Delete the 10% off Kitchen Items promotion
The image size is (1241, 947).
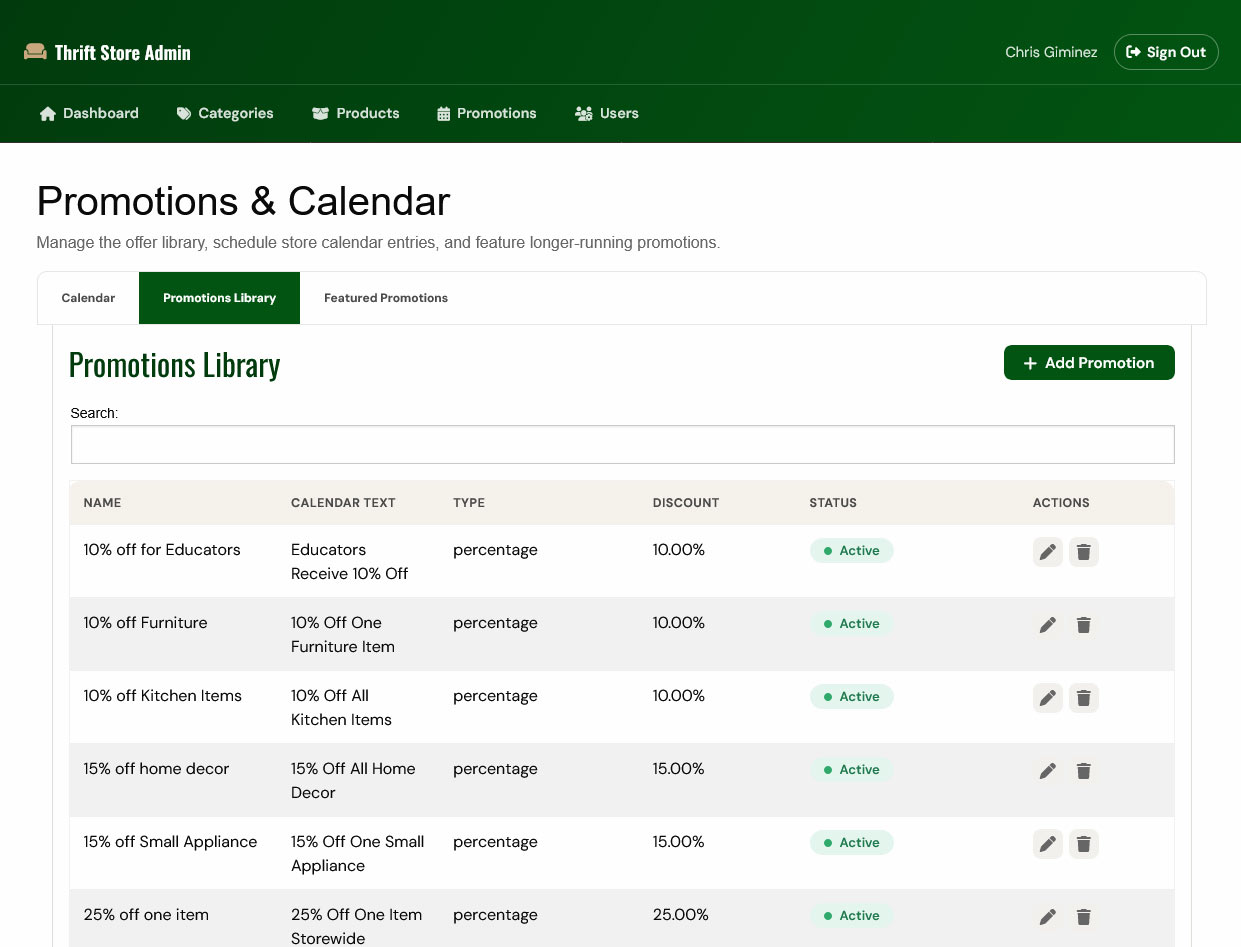[1084, 698]
